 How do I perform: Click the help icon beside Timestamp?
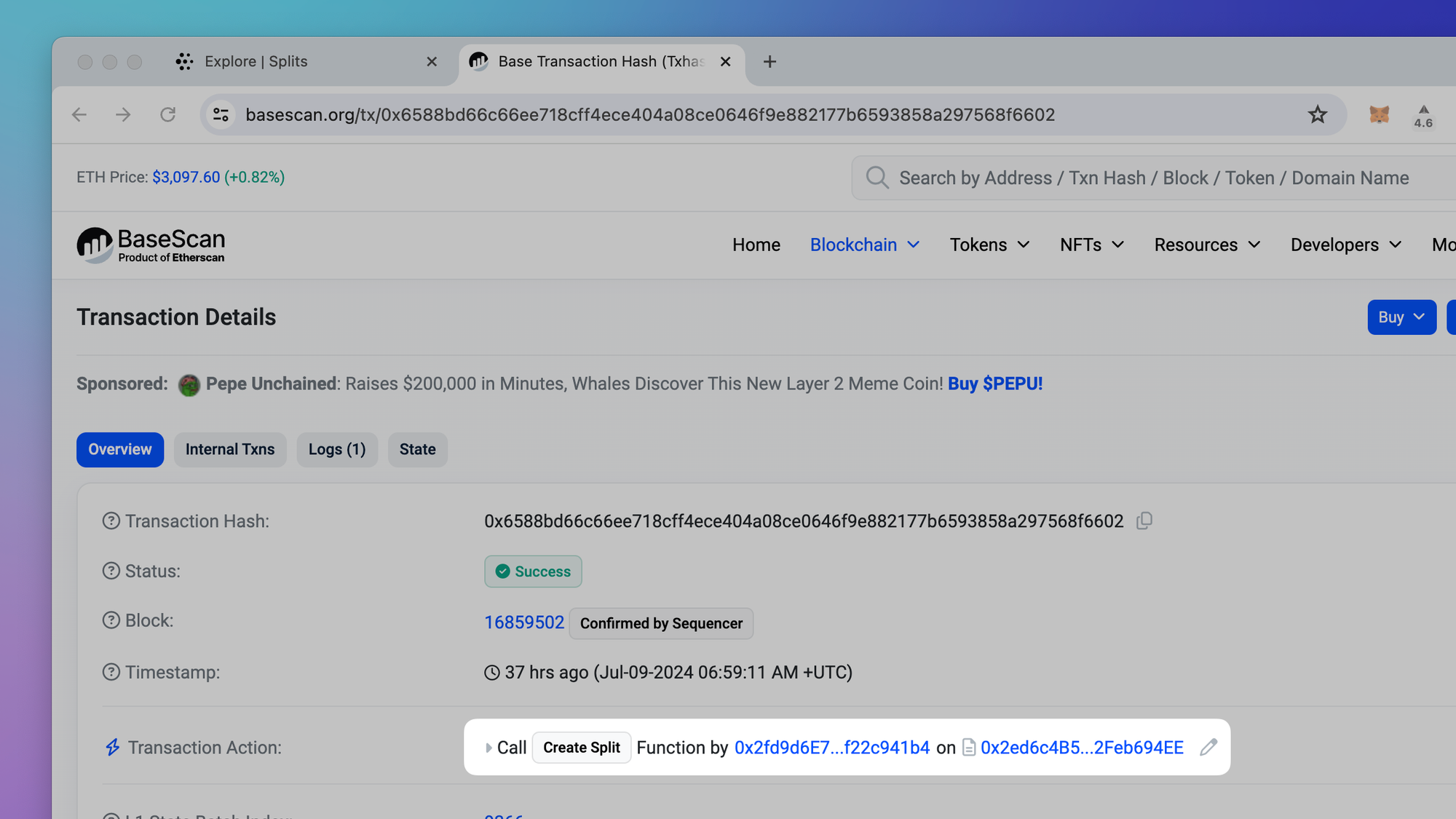[111, 672]
